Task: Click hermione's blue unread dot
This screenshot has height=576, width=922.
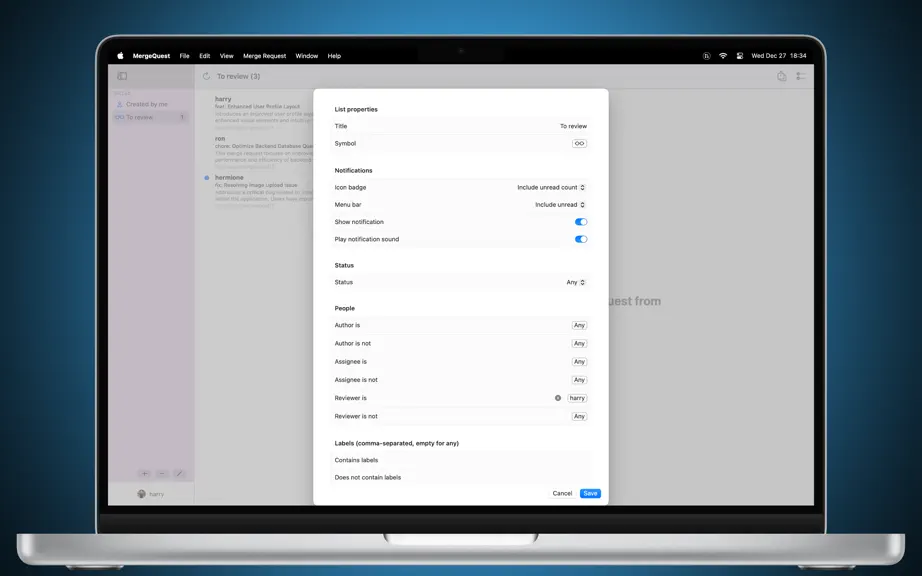Action: pos(206,178)
